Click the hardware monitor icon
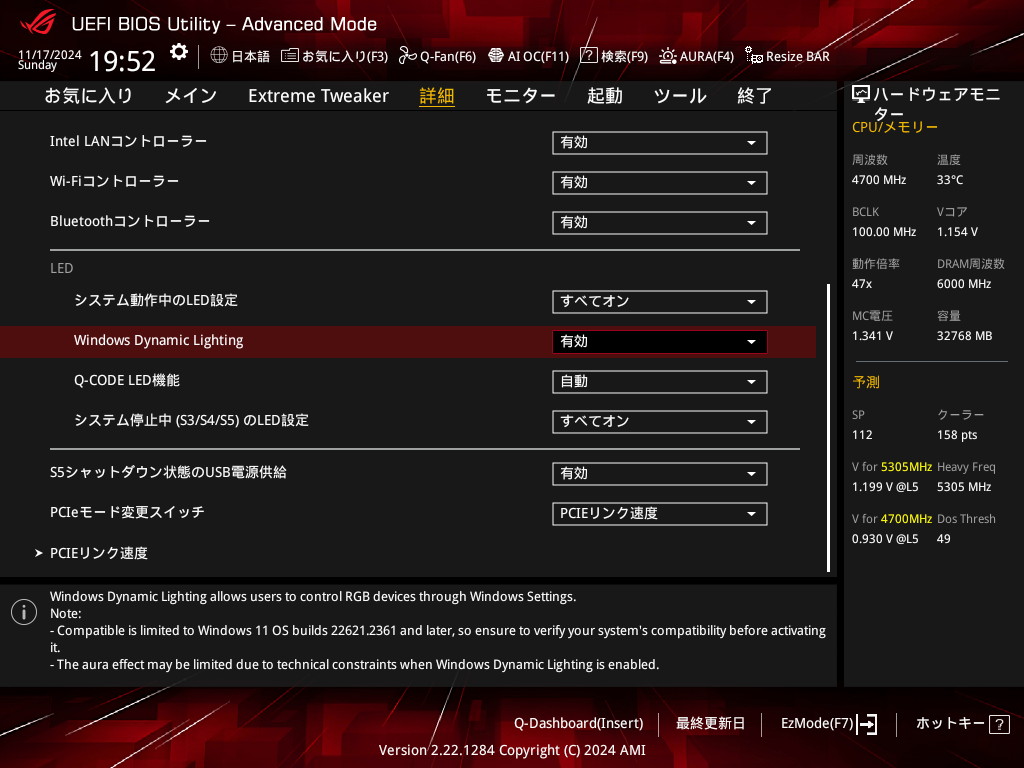 click(861, 95)
